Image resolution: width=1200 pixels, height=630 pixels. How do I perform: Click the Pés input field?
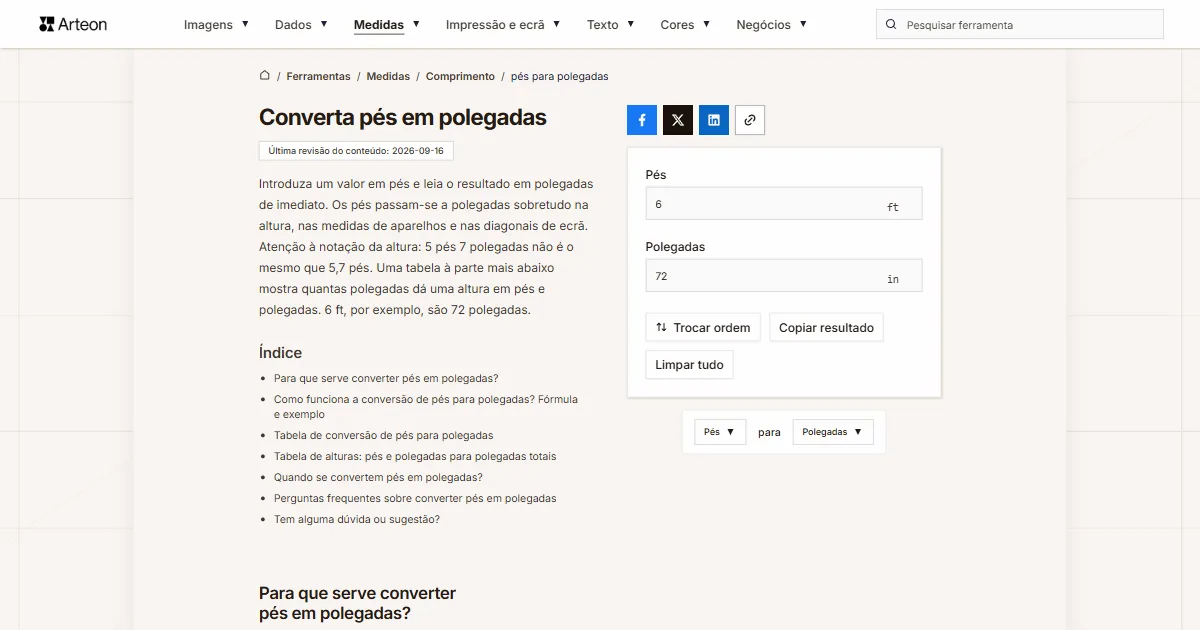[784, 204]
